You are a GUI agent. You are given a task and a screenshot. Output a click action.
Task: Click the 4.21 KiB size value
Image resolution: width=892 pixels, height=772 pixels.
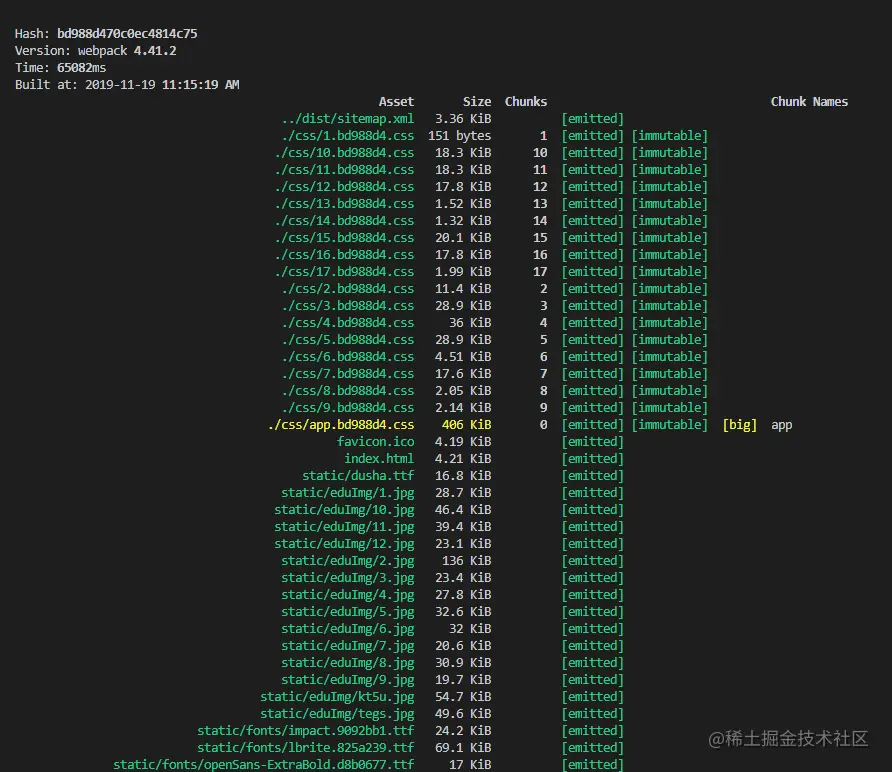(x=463, y=459)
